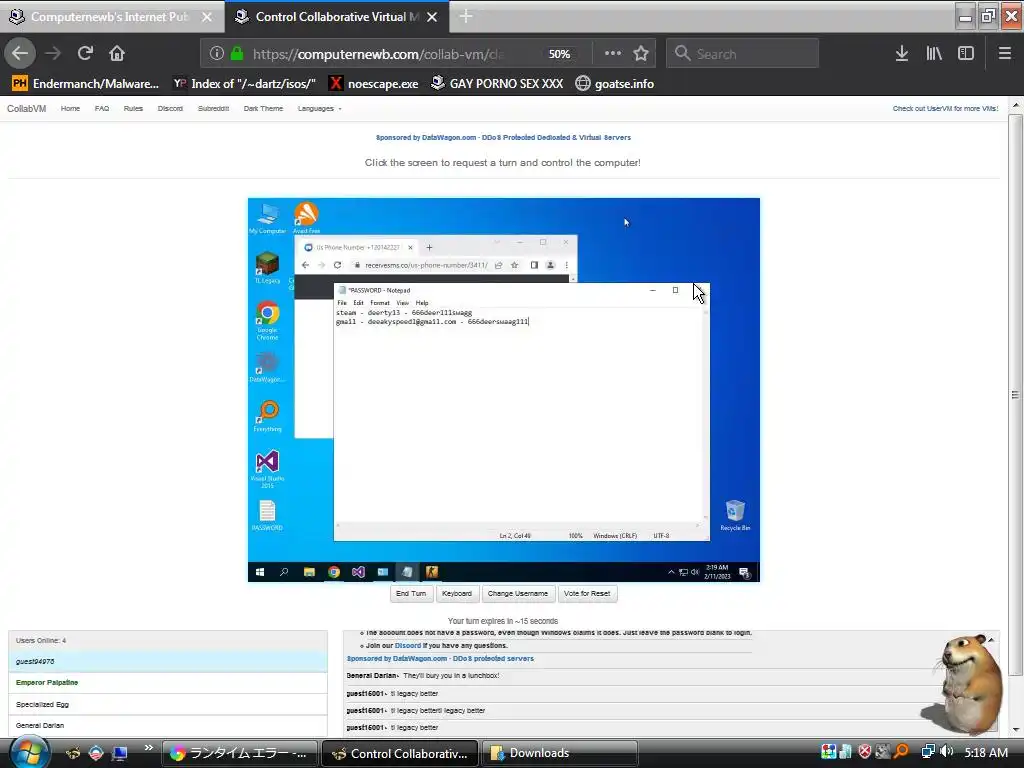Bookmark this page with star icon

641,54
